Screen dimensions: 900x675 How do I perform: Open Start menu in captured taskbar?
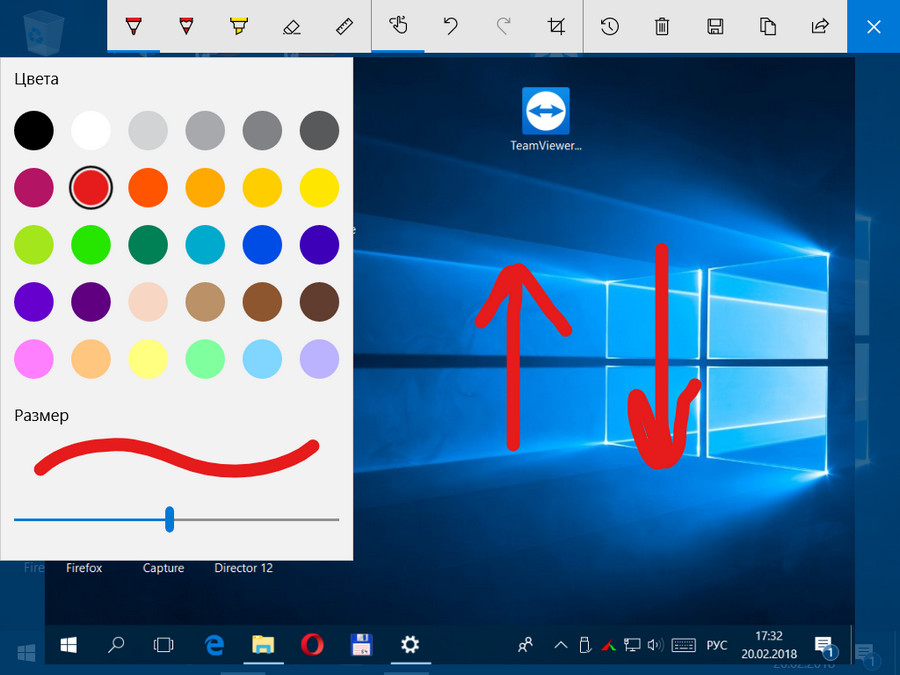(69, 645)
